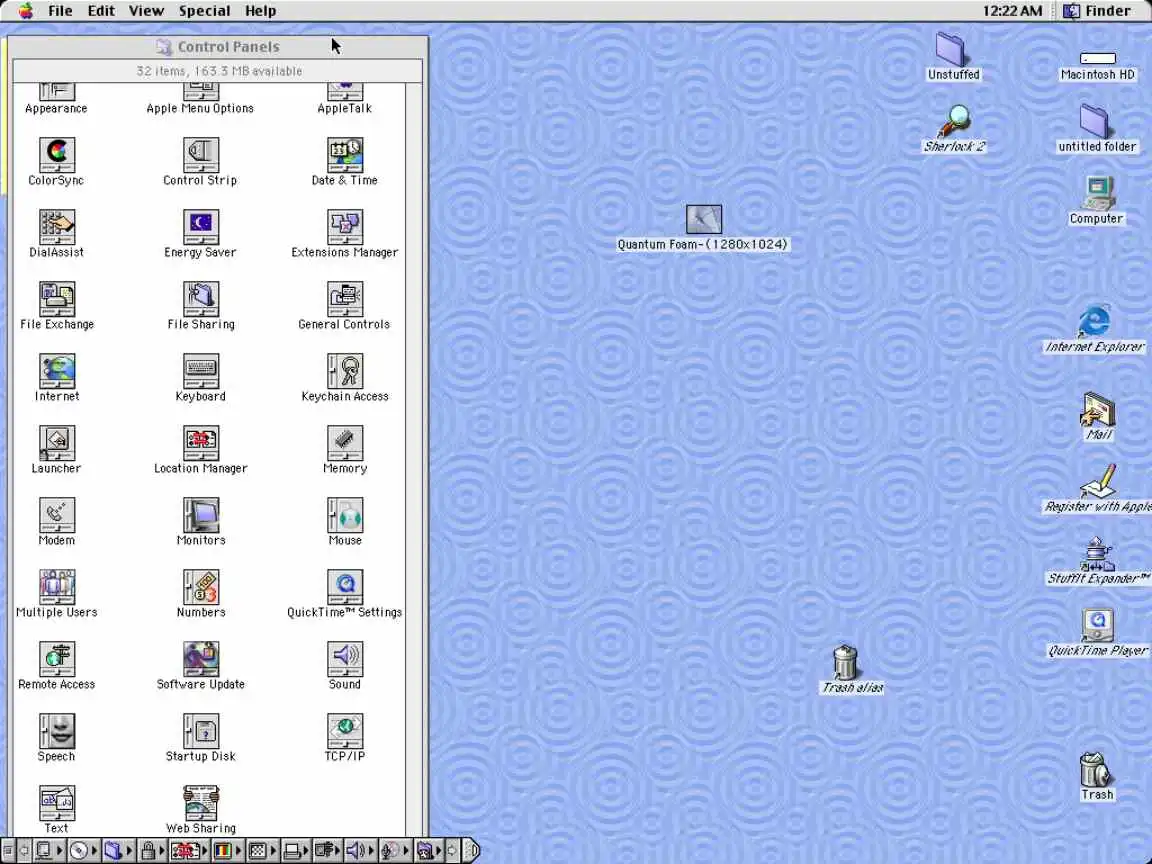Image resolution: width=1152 pixels, height=864 pixels.
Task: Select the Speech control panel
Action: [57, 731]
